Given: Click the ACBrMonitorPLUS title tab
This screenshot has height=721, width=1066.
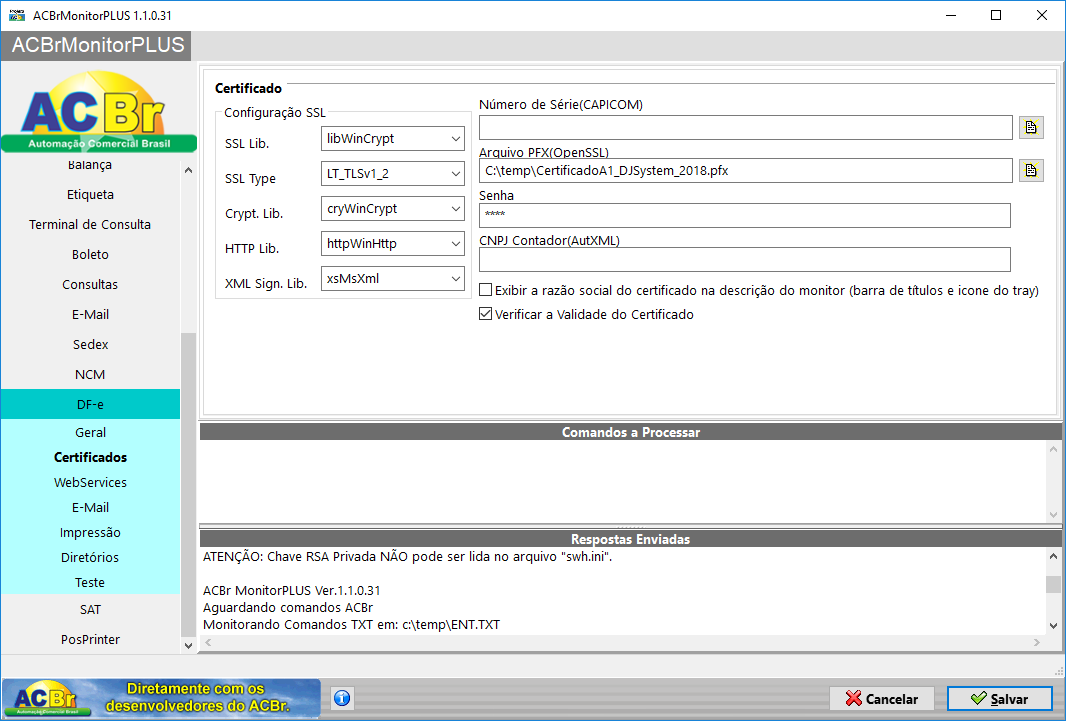Looking at the screenshot, I should click(97, 46).
